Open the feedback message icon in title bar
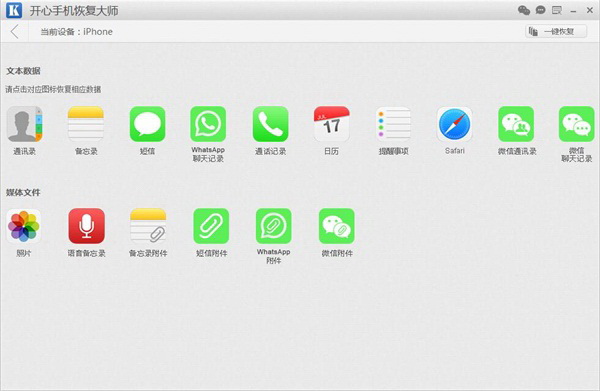Image resolution: width=600 pixels, height=391 pixels. pos(557,10)
